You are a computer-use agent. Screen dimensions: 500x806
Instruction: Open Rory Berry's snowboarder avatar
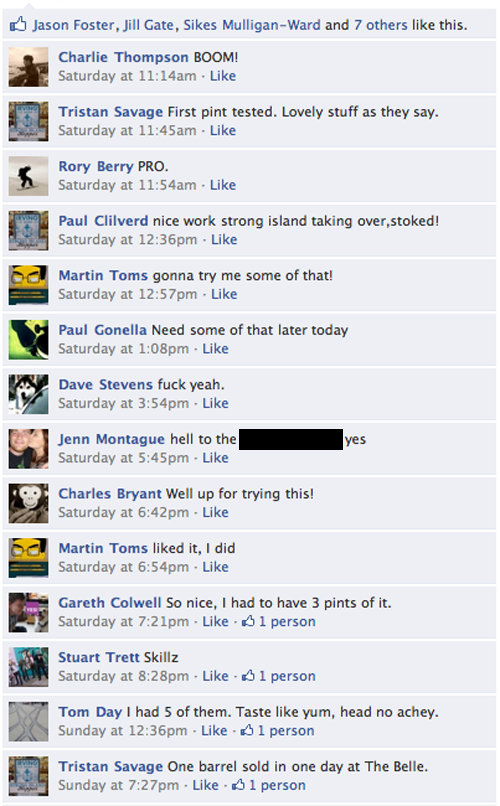click(29, 176)
